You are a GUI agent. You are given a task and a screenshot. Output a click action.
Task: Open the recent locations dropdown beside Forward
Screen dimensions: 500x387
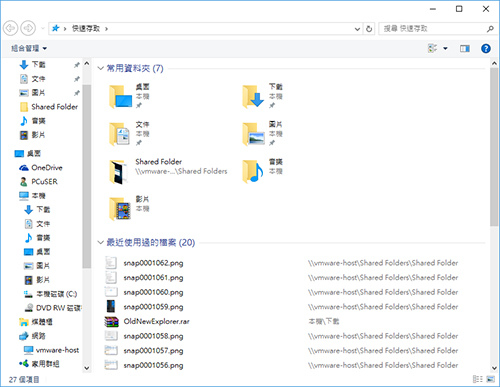(x=43, y=29)
